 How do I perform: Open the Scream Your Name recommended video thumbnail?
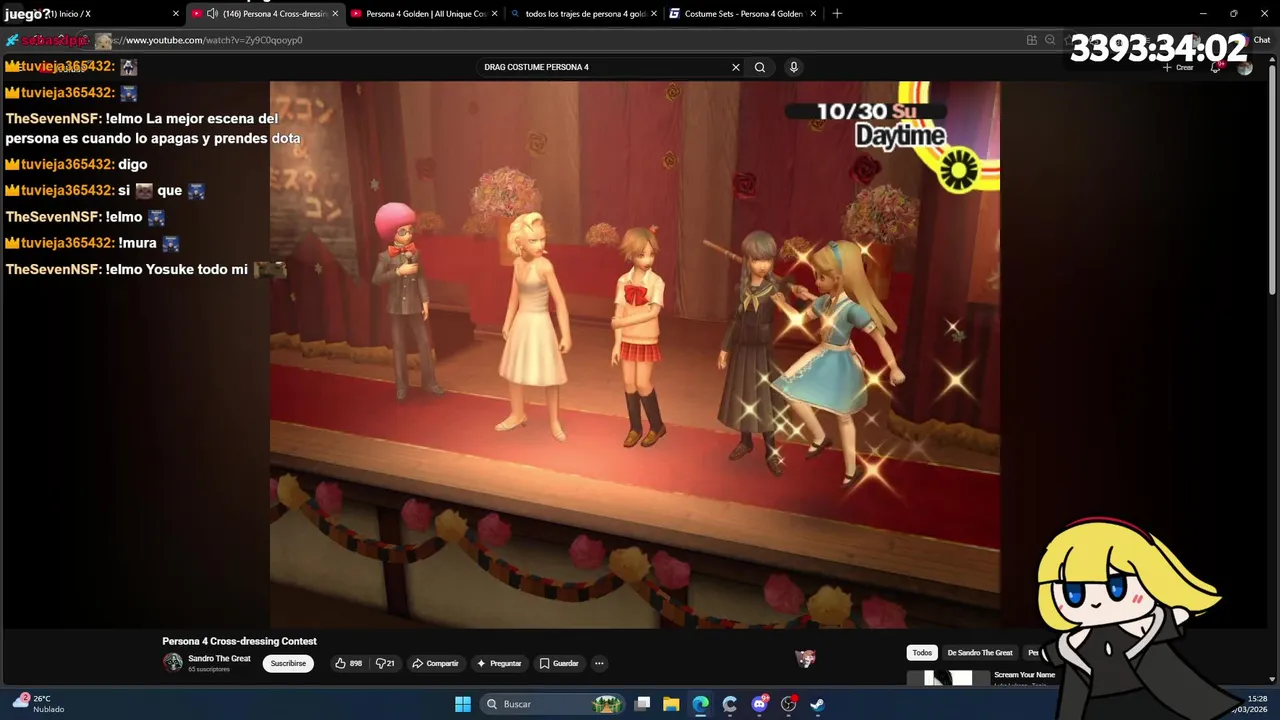(x=948, y=678)
